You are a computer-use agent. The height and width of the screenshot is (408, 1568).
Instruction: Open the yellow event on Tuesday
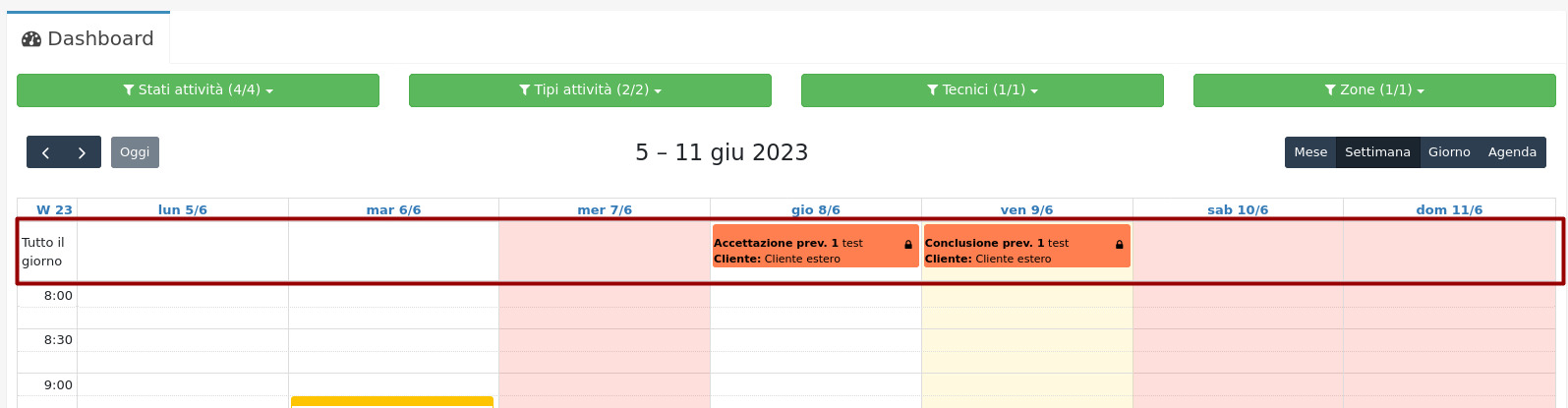[x=392, y=401]
